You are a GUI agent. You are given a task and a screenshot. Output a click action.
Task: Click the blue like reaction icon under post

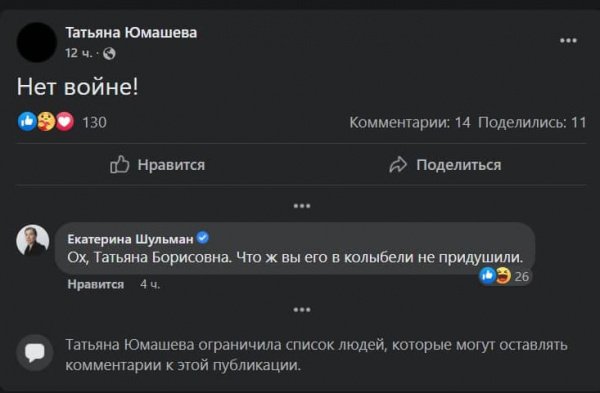click(x=27, y=122)
